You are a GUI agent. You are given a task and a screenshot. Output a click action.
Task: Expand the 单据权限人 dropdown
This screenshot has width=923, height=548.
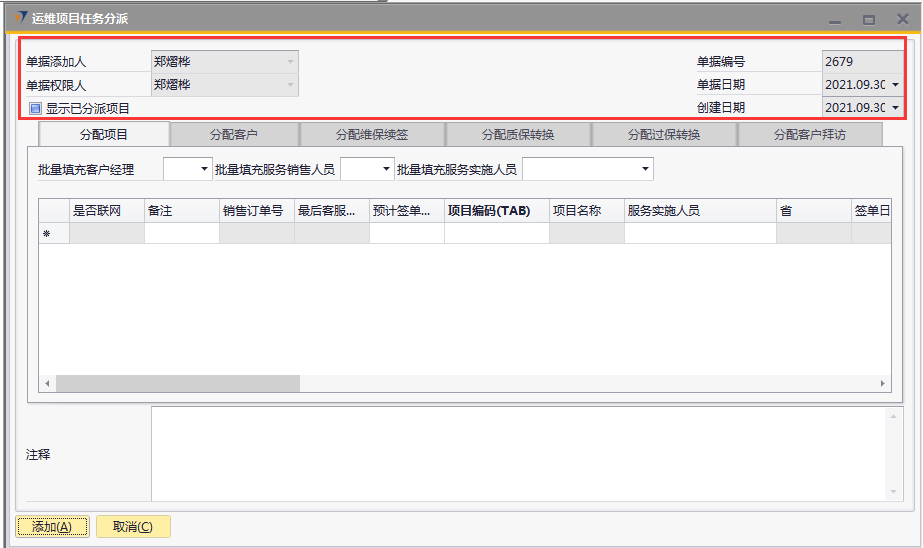(290, 85)
